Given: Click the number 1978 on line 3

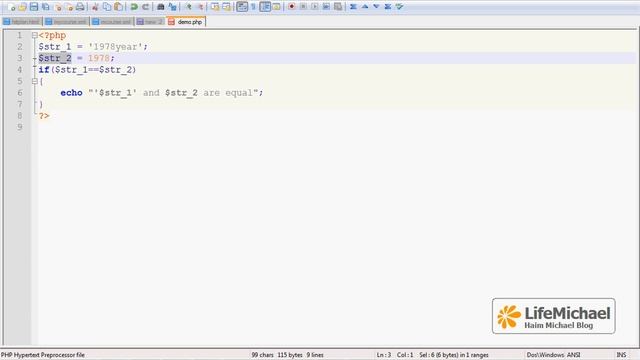Looking at the screenshot, I should [x=99, y=58].
